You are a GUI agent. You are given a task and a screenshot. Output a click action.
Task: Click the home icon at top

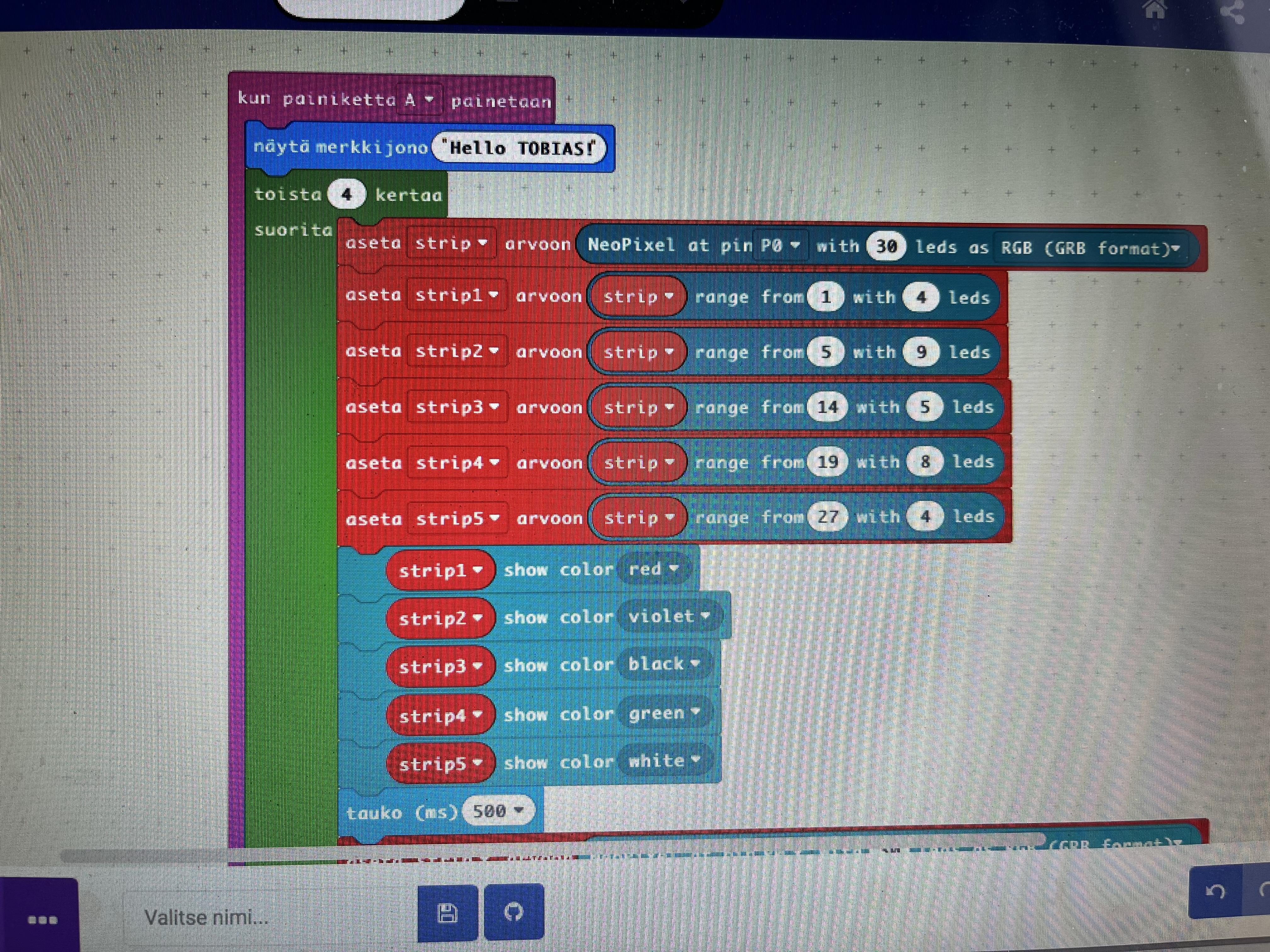(1154, 10)
